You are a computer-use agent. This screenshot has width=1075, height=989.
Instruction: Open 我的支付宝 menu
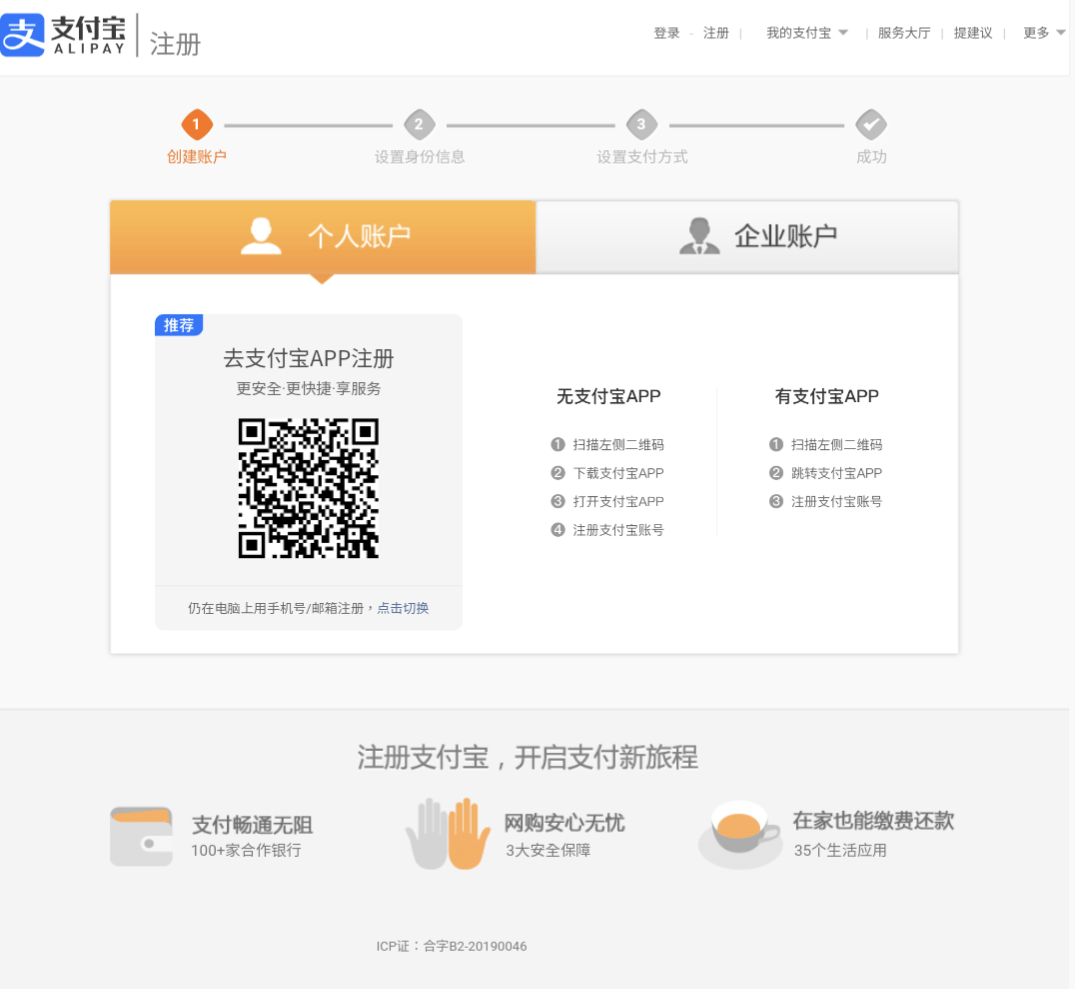[799, 33]
